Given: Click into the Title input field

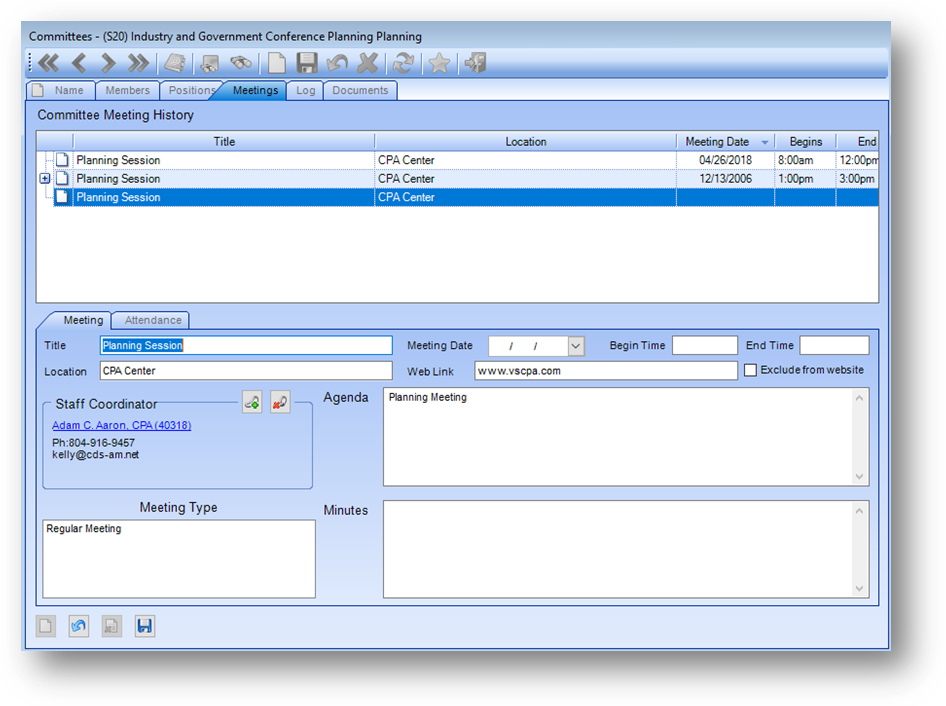Looking at the screenshot, I should click(x=246, y=345).
